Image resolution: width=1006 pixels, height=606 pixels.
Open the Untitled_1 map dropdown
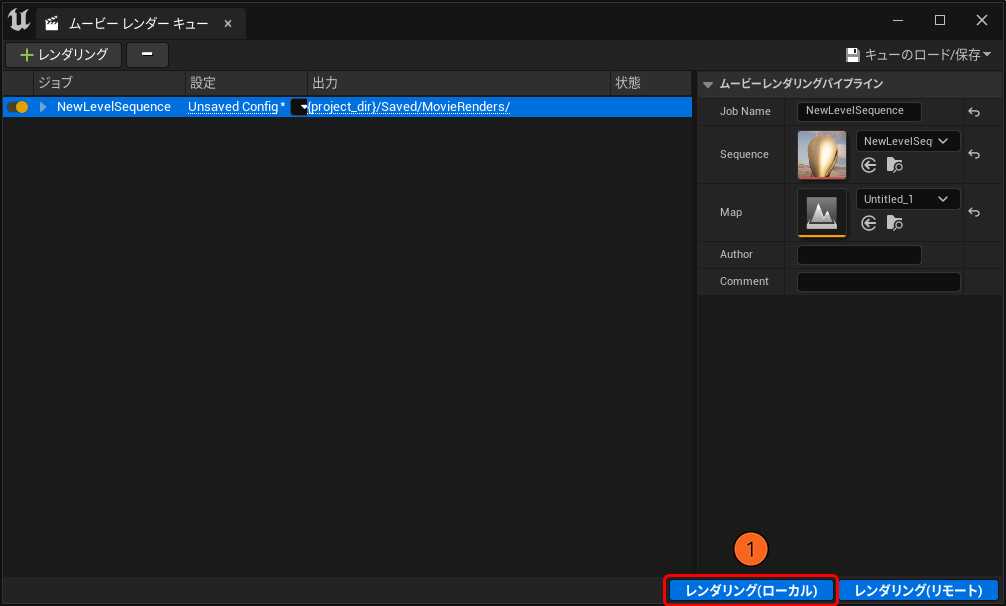click(908, 199)
